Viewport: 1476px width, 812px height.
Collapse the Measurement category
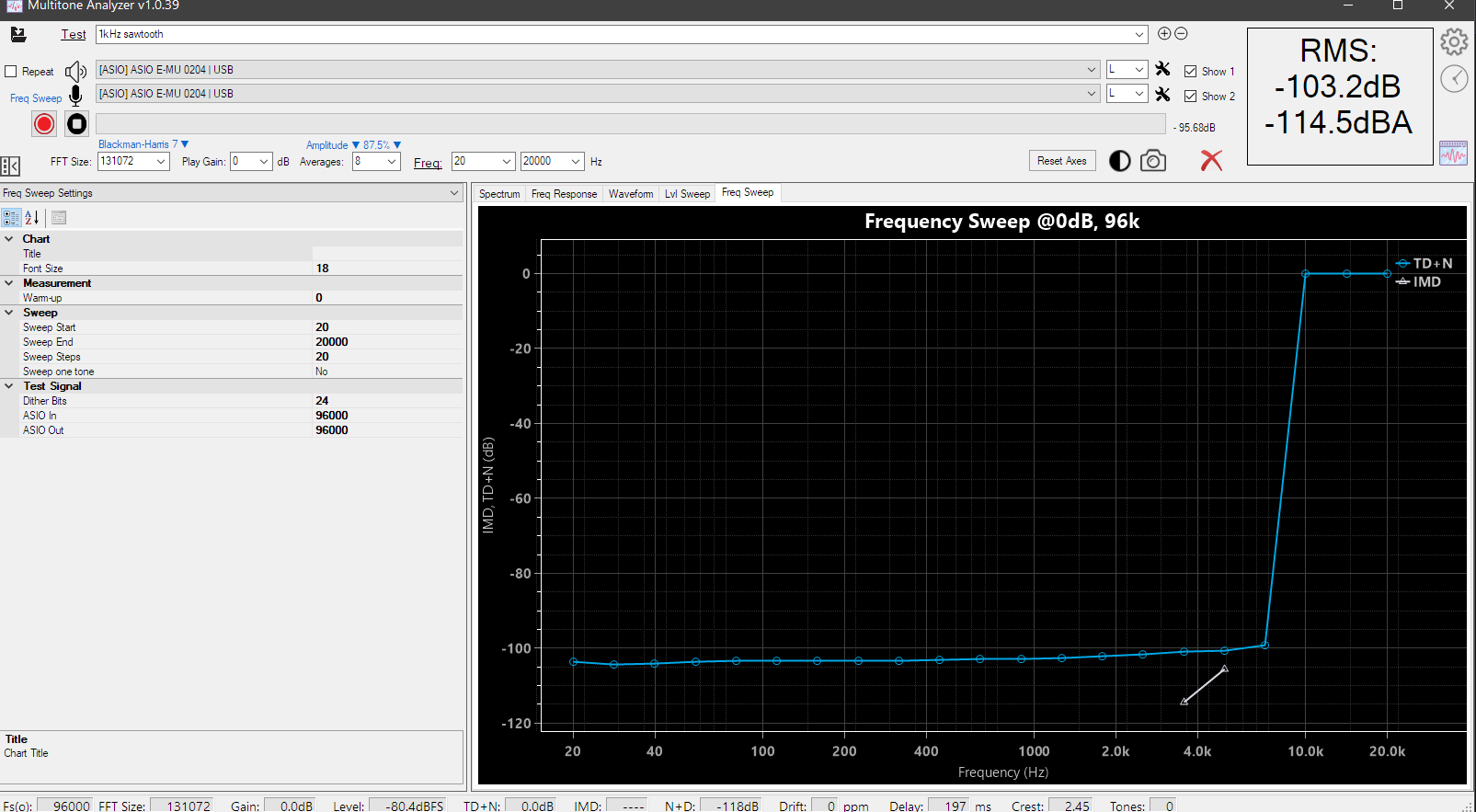[x=9, y=283]
